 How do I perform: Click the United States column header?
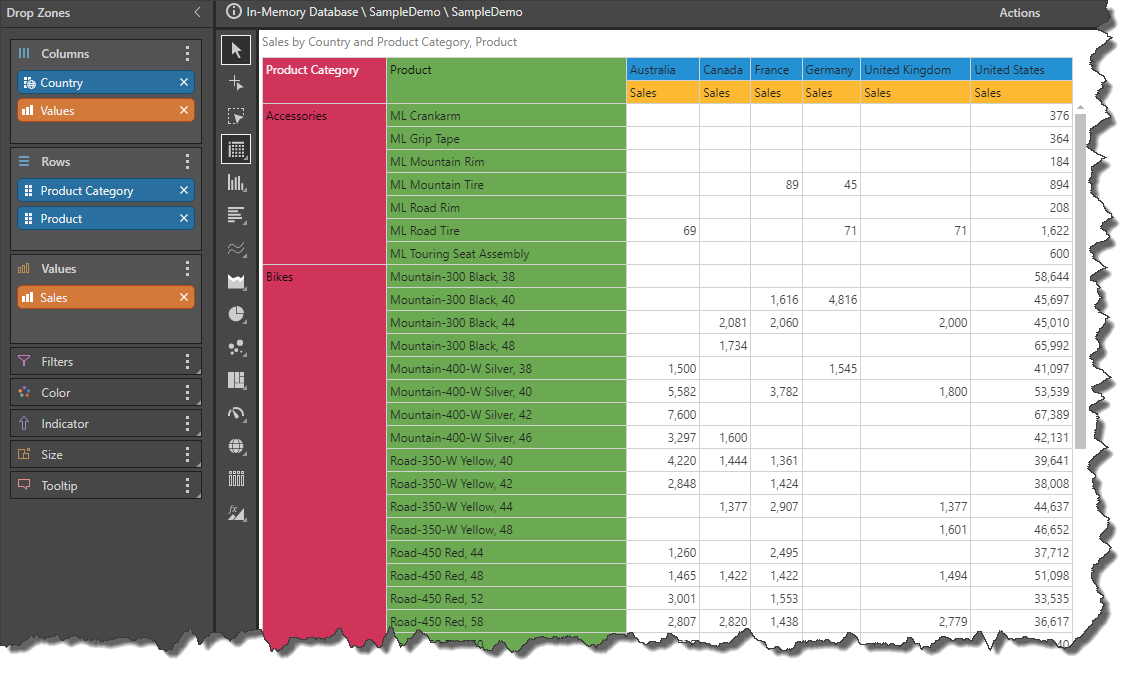(x=1020, y=70)
